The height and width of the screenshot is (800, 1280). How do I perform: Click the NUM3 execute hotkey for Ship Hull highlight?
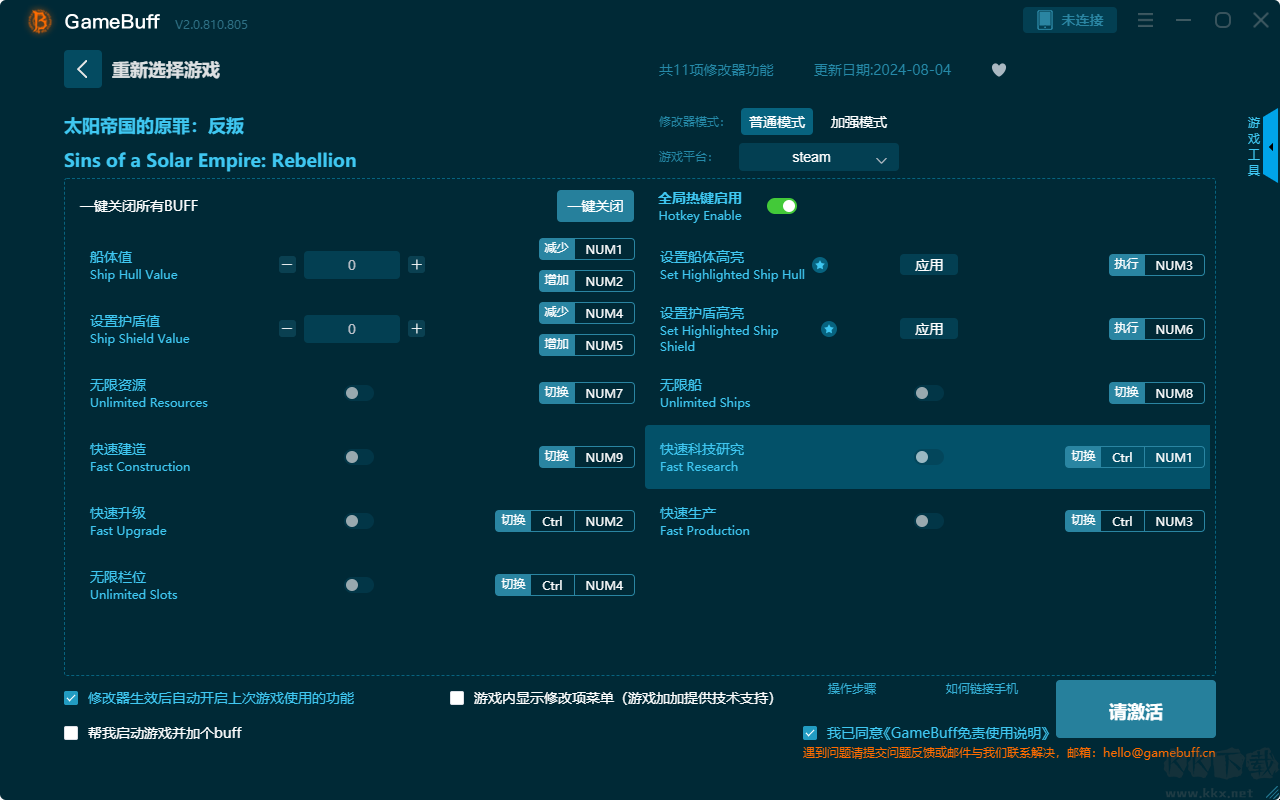pyautogui.click(x=1157, y=265)
